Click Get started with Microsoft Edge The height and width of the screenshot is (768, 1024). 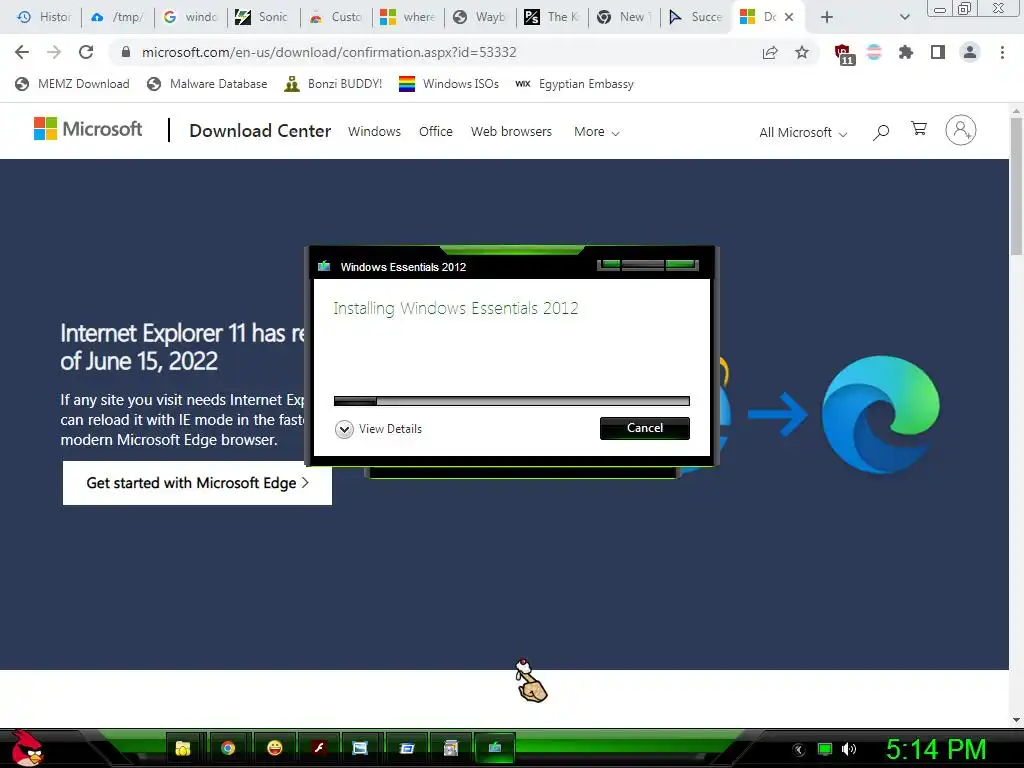[197, 483]
